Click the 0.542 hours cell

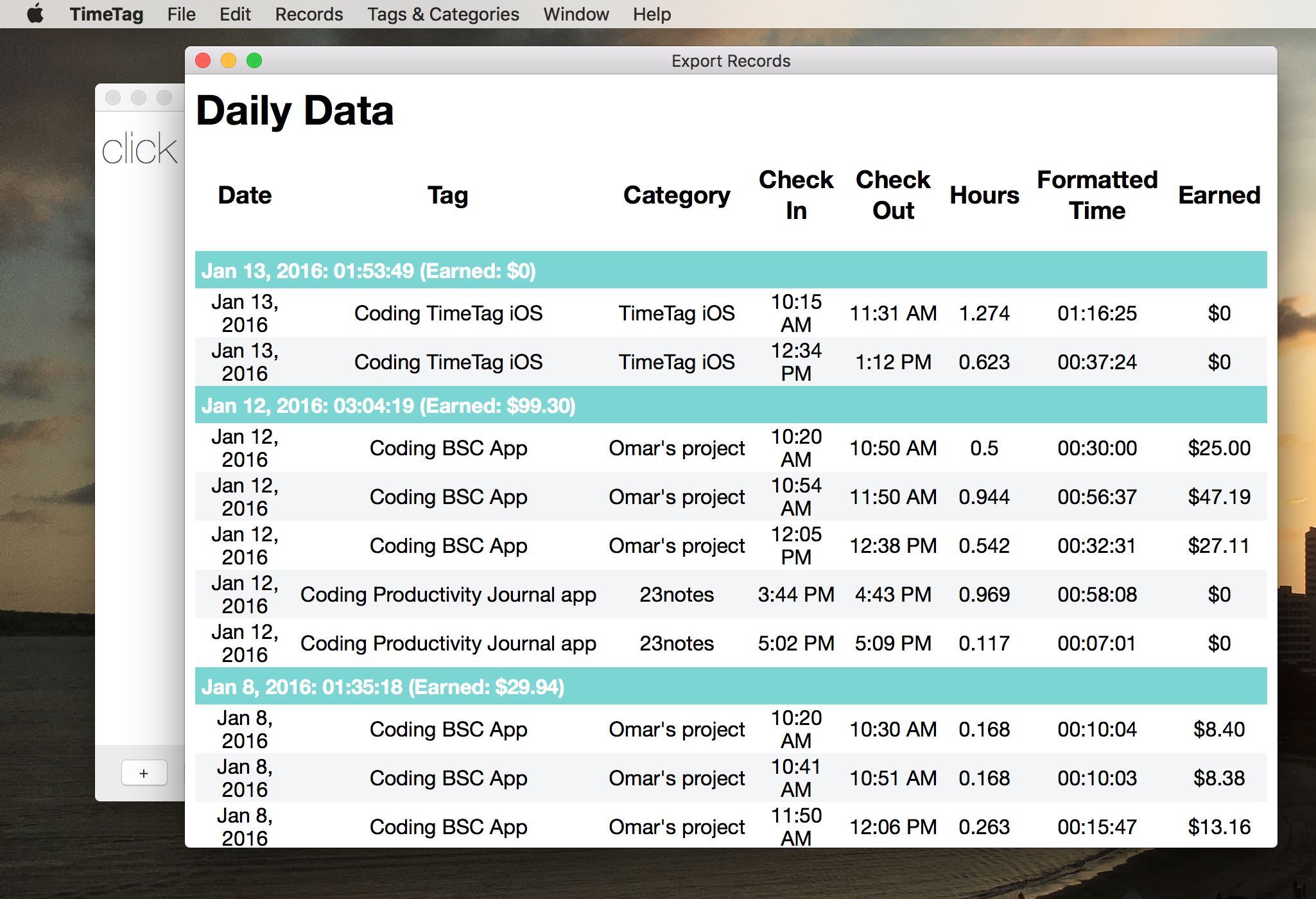tap(984, 546)
